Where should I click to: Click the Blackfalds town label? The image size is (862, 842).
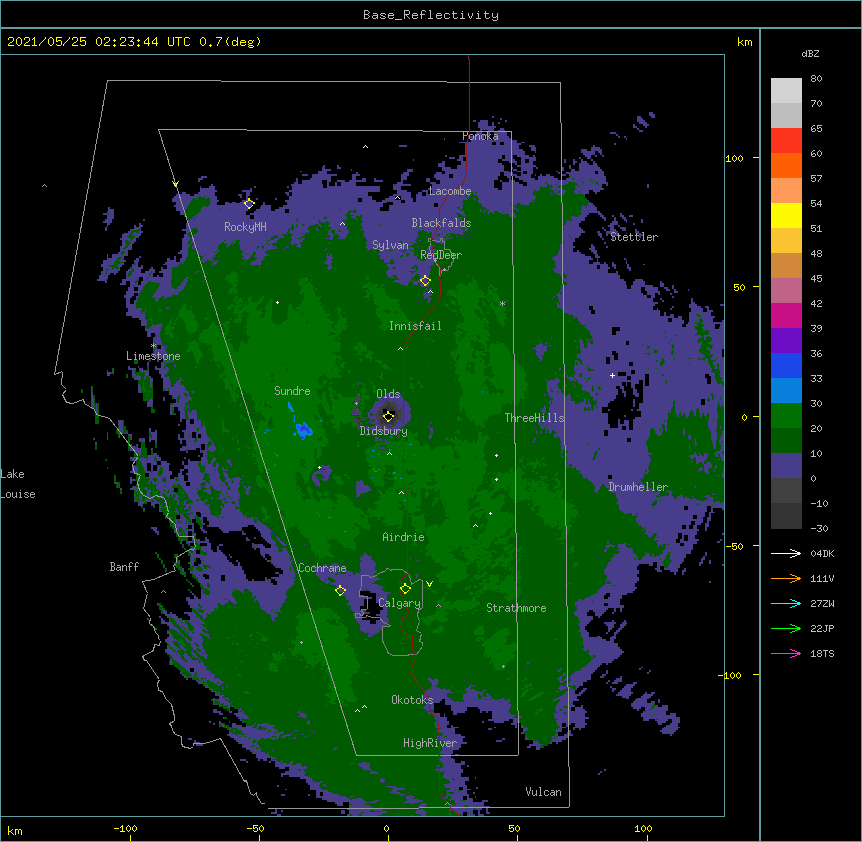[441, 223]
